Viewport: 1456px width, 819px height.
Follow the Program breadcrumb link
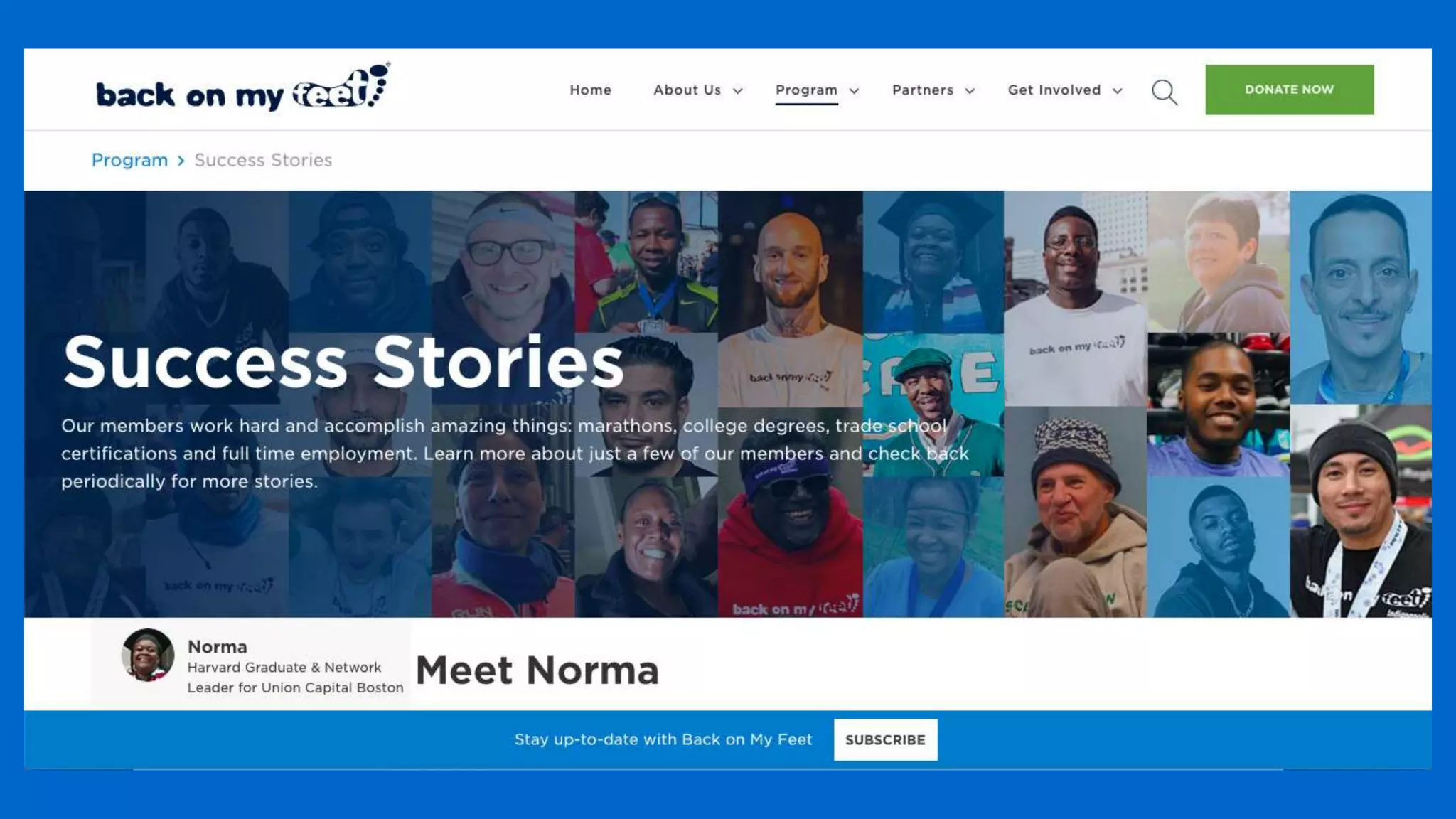[x=129, y=160]
